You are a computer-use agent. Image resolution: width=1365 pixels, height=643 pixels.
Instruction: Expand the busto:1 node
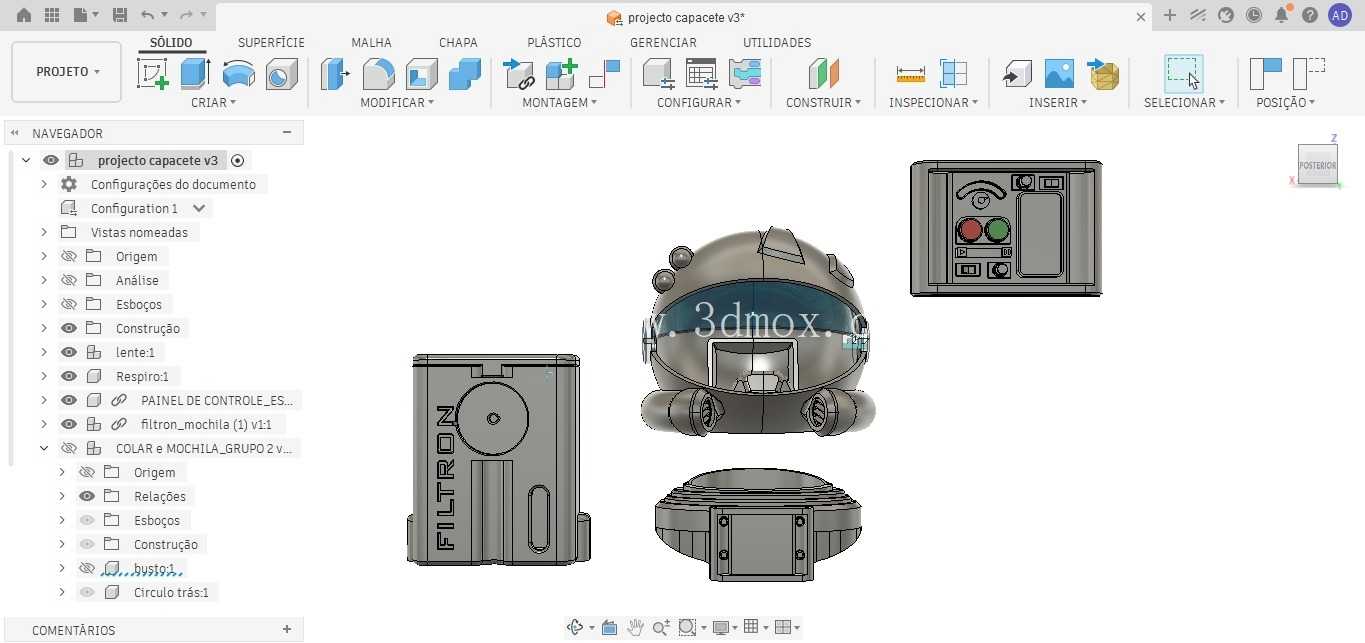pyautogui.click(x=62, y=568)
